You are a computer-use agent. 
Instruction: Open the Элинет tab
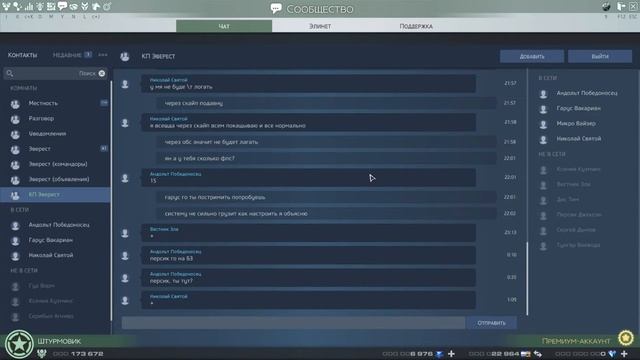(x=320, y=26)
